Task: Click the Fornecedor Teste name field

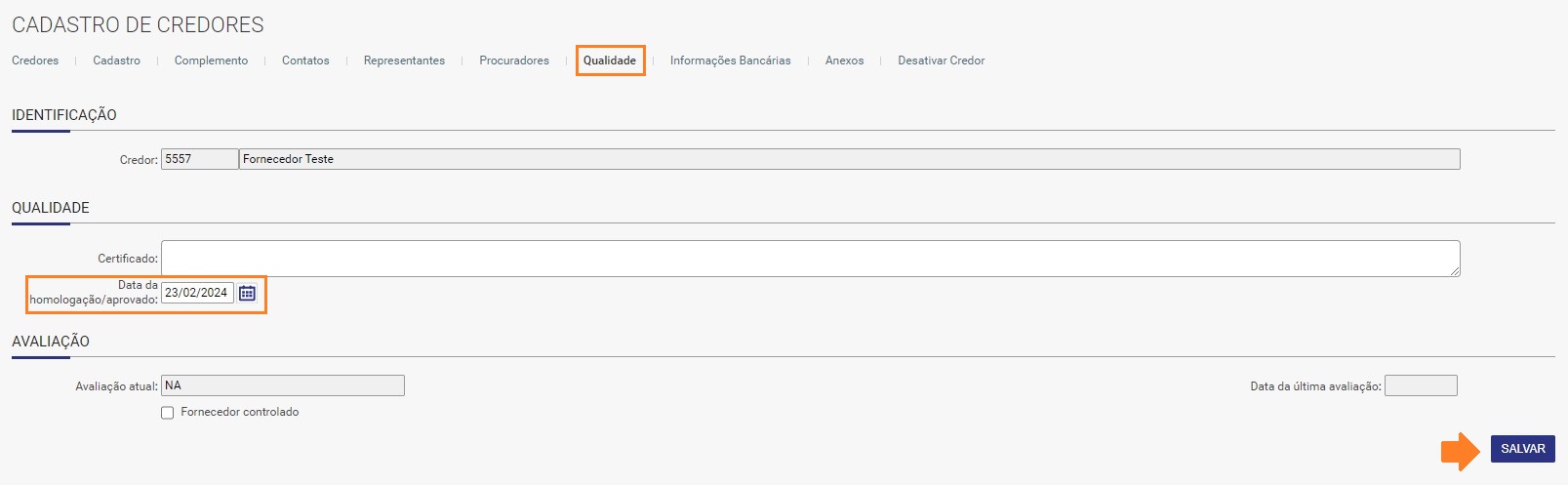Action: (x=849, y=159)
